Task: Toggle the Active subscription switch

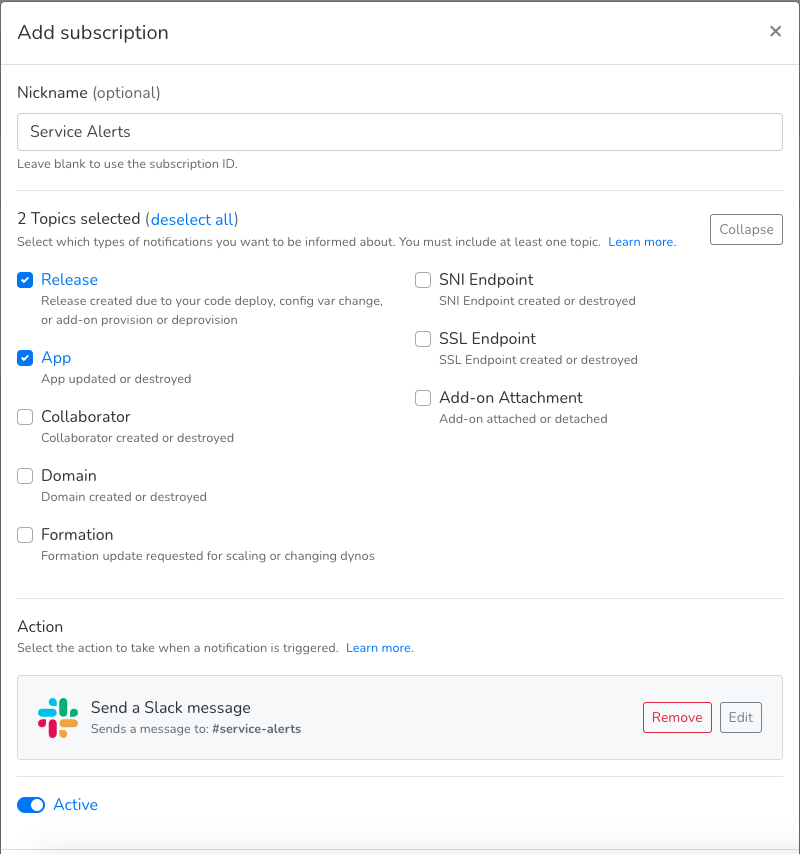Action: pos(32,805)
